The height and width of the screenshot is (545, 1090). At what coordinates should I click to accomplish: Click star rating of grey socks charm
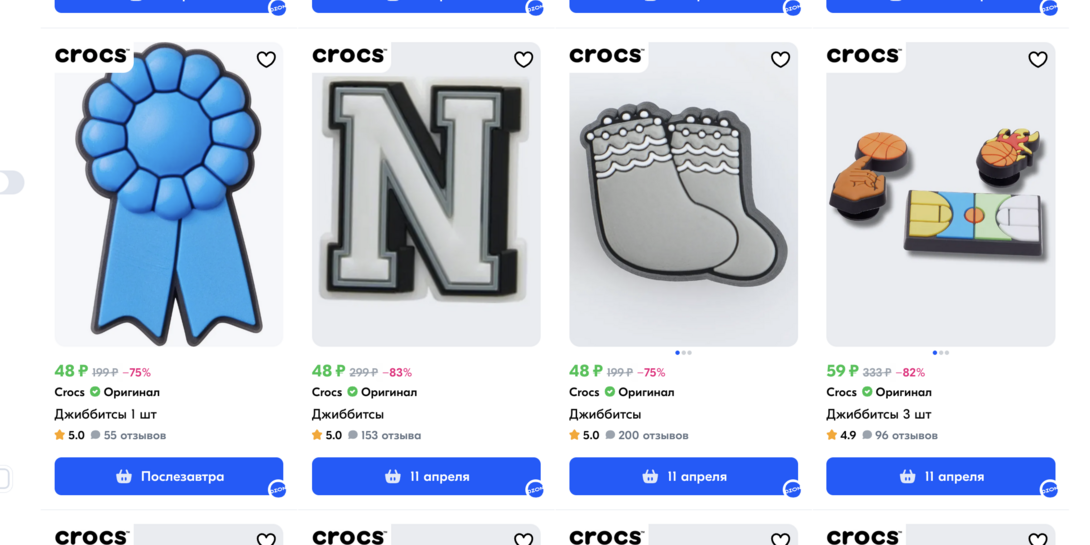pos(574,435)
